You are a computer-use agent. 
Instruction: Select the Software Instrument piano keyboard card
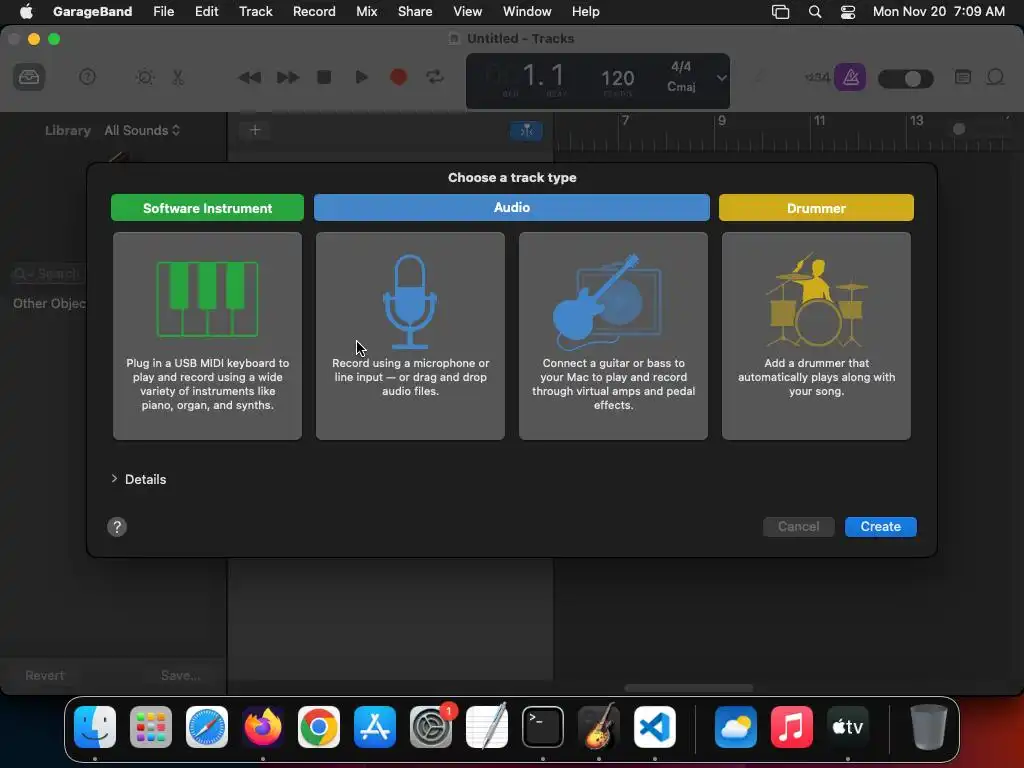[207, 336]
